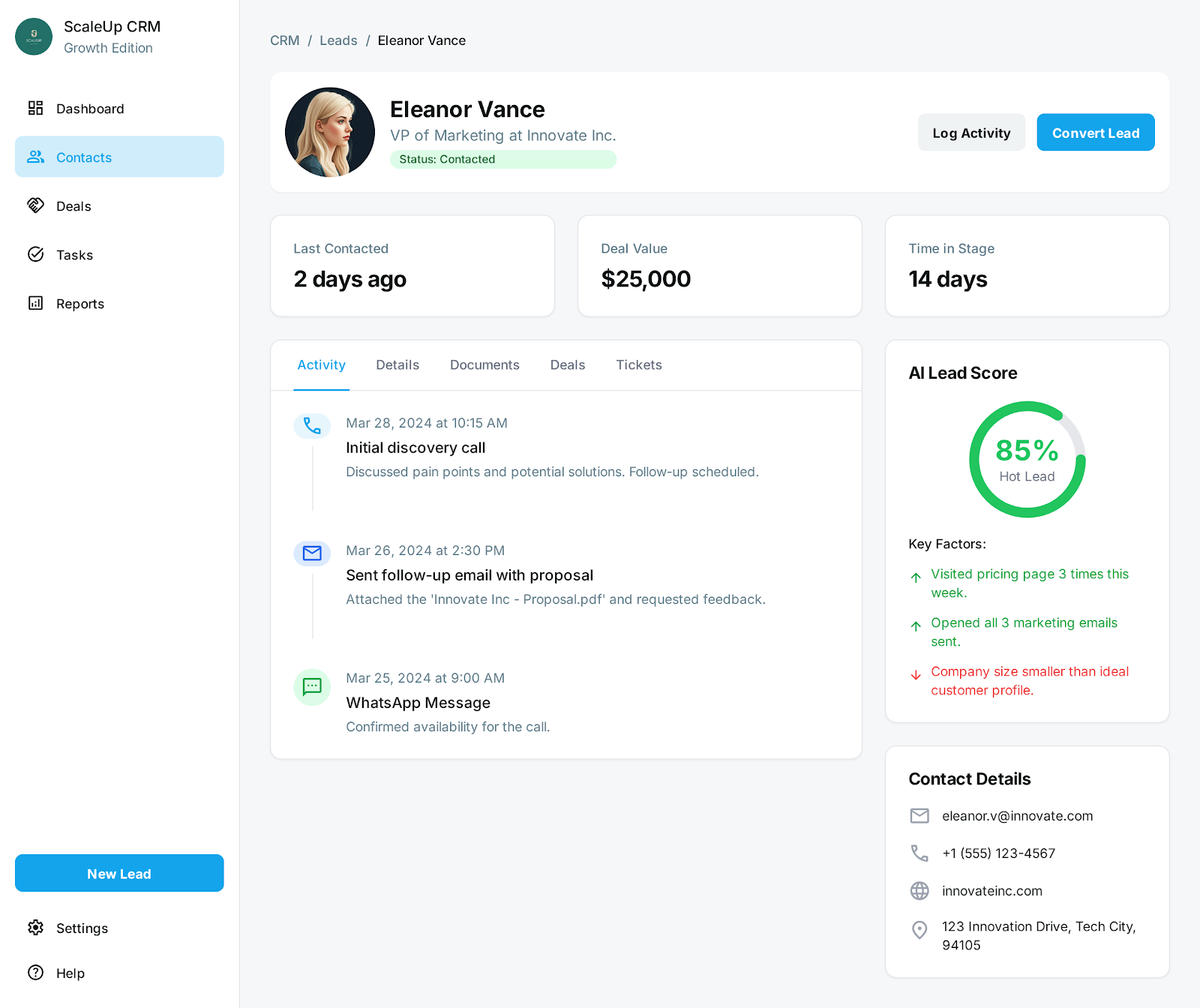
Task: Navigate to Leads via the breadcrumb
Action: pos(338,40)
